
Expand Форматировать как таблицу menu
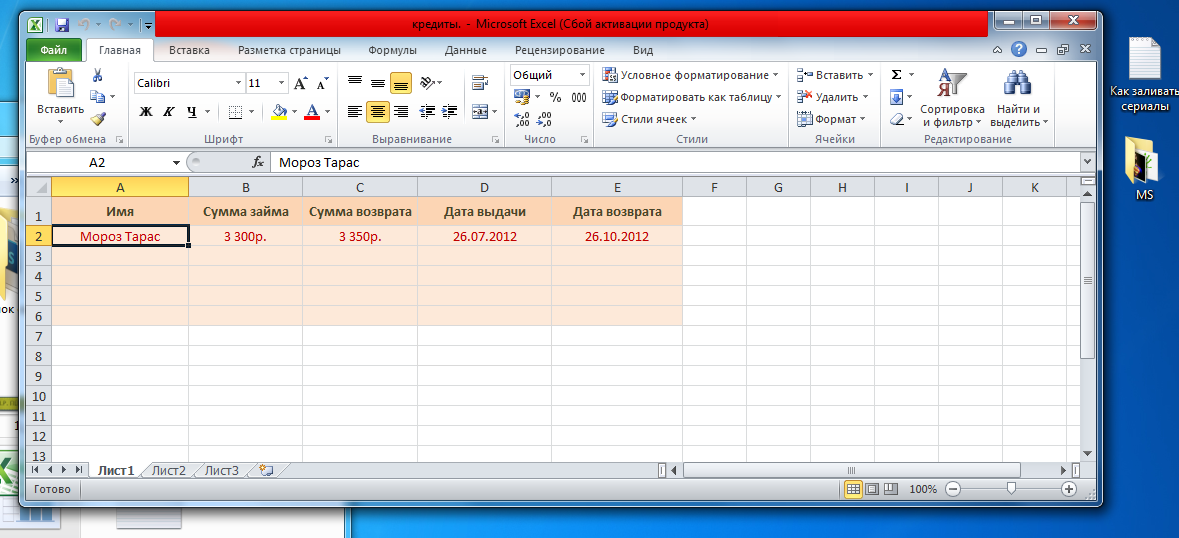[x=692, y=97]
